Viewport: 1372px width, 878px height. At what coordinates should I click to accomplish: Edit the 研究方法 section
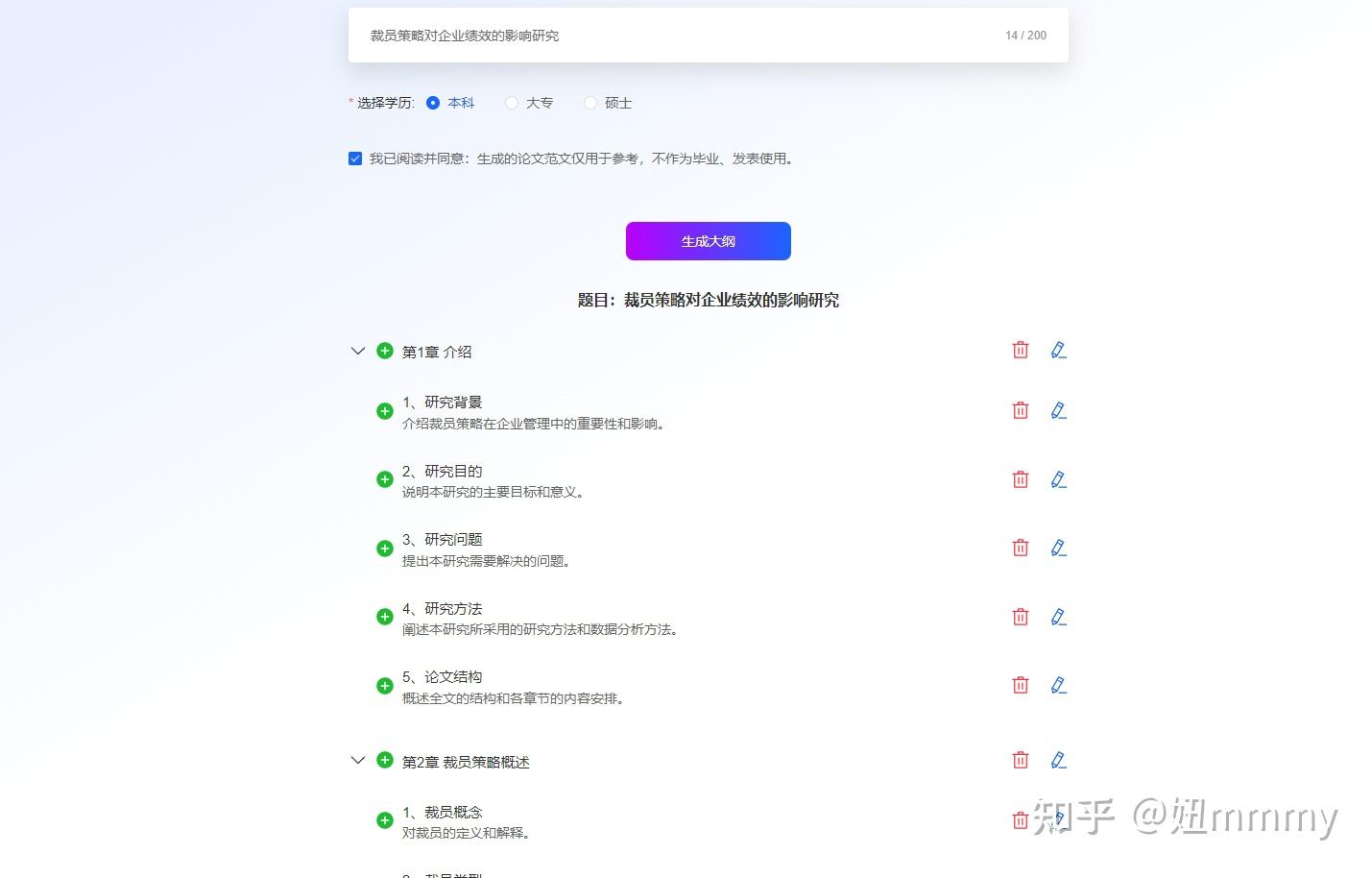(x=1058, y=617)
